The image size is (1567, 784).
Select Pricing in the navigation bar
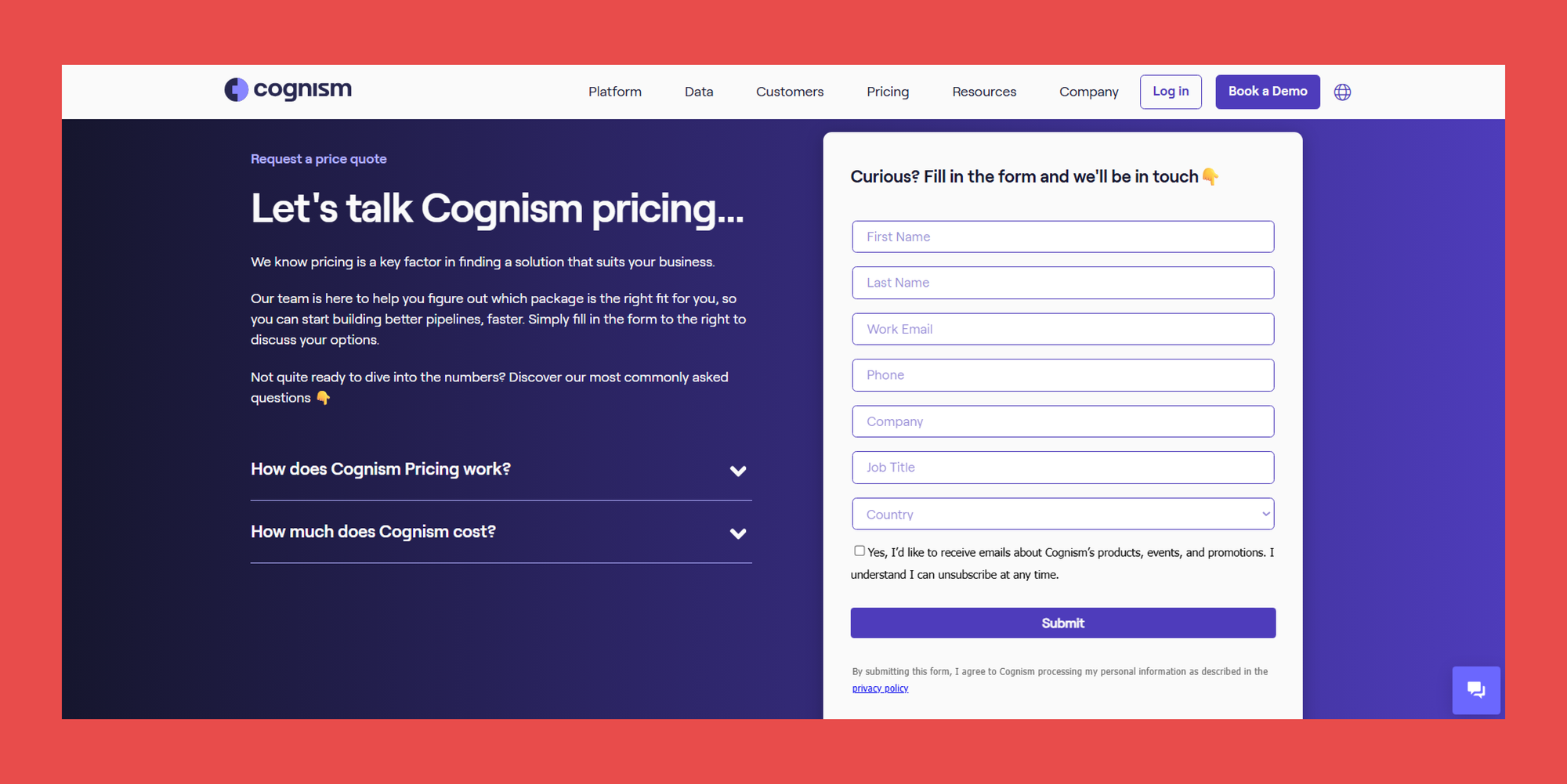888,92
